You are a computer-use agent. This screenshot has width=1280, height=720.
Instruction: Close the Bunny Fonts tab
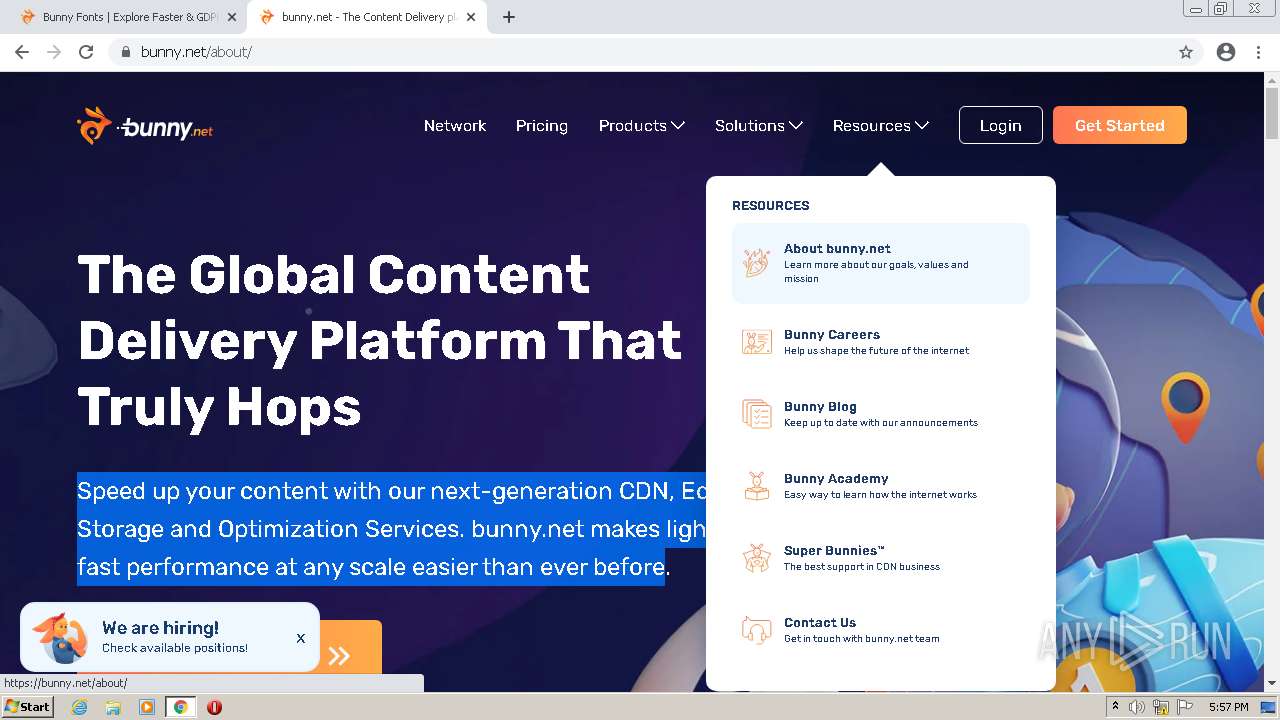point(232,17)
